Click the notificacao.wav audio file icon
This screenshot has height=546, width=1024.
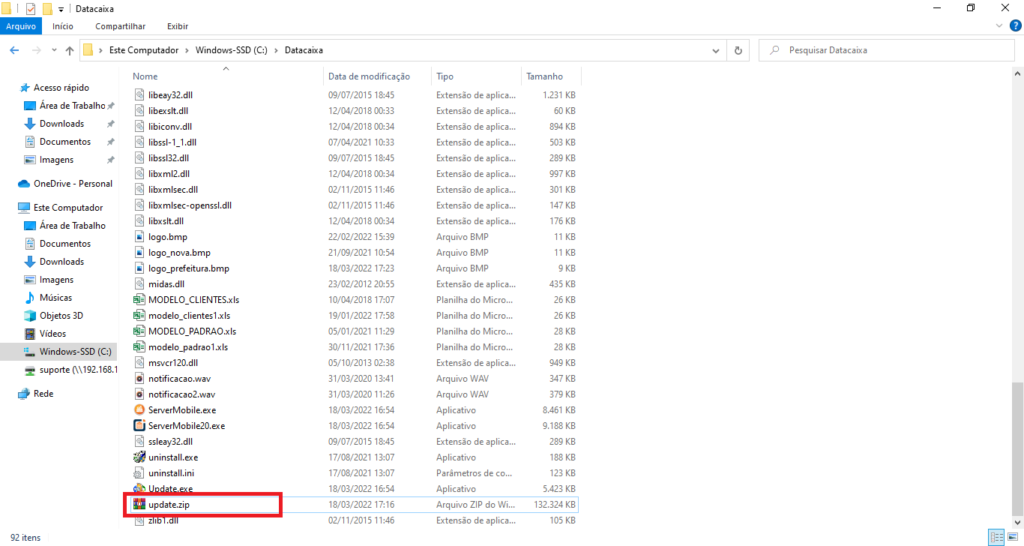point(140,378)
